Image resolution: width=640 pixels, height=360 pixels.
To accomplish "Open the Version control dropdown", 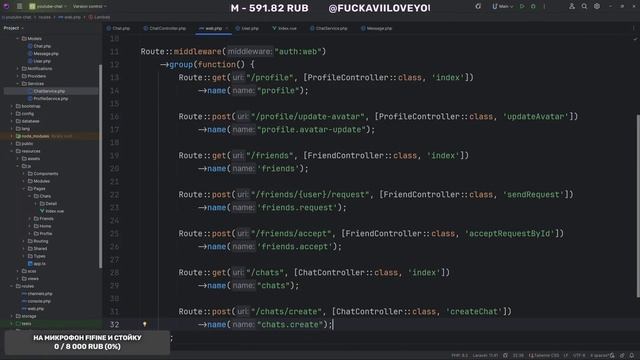I will pos(89,7).
